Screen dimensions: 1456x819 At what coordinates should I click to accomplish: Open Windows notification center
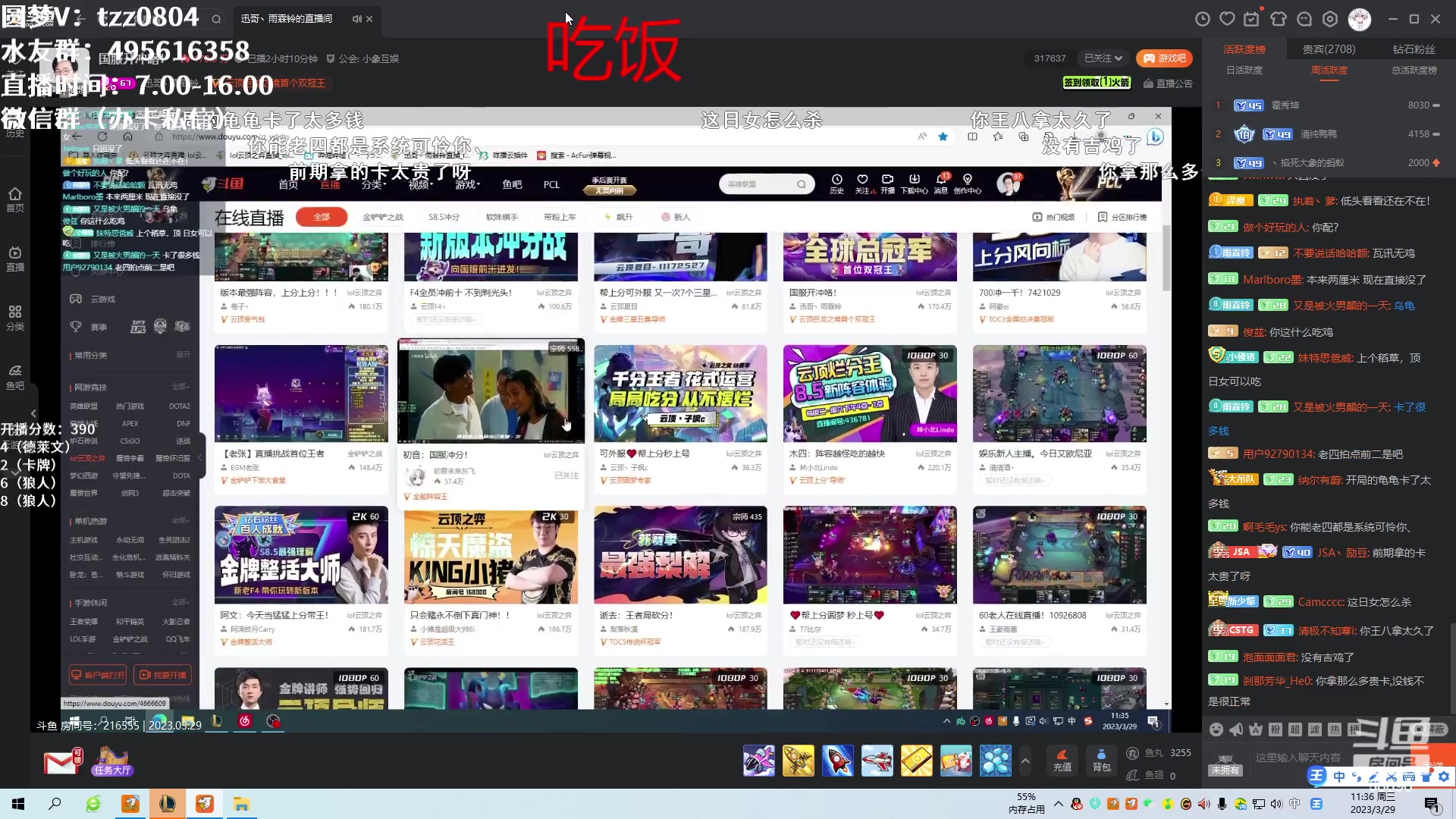point(1432,804)
